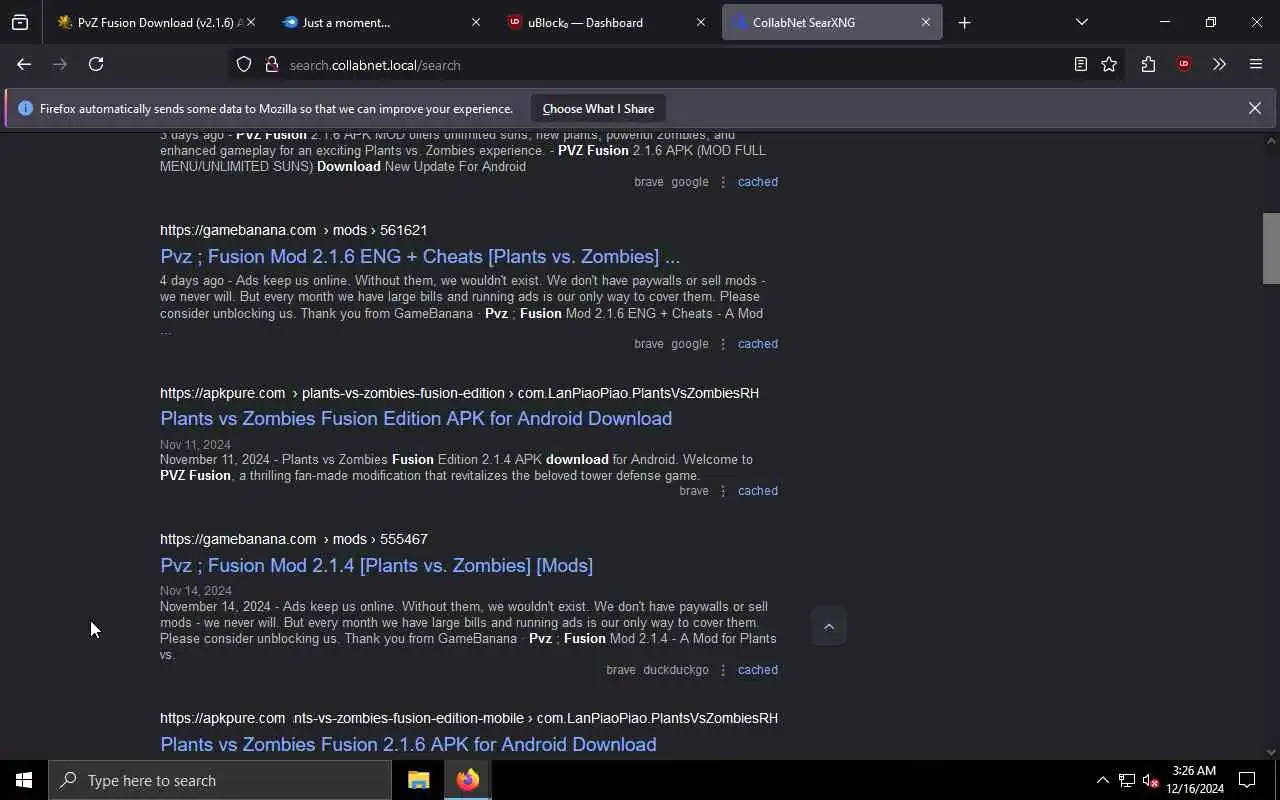The width and height of the screenshot is (1280, 800).
Task: Open Windows Start menu
Action: click(24, 780)
